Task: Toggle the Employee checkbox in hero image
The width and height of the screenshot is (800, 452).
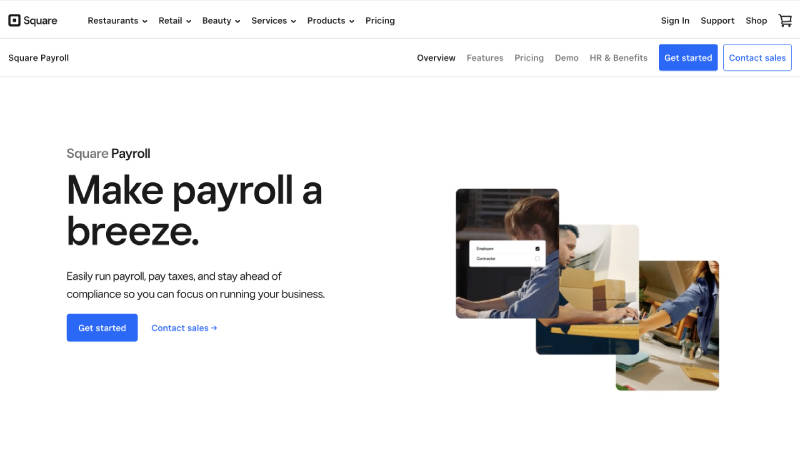Action: 537,248
